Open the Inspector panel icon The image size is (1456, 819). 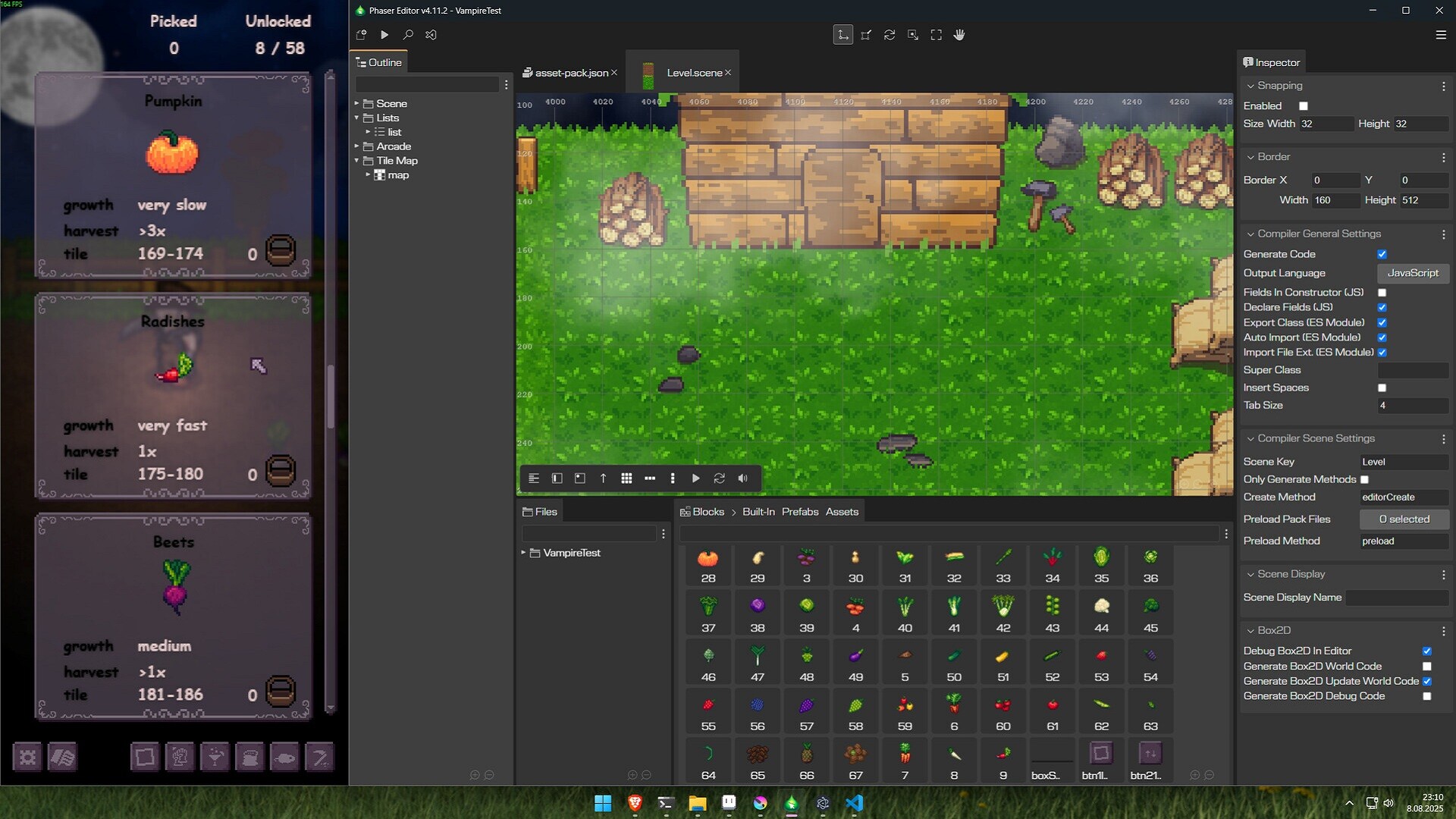[1248, 62]
